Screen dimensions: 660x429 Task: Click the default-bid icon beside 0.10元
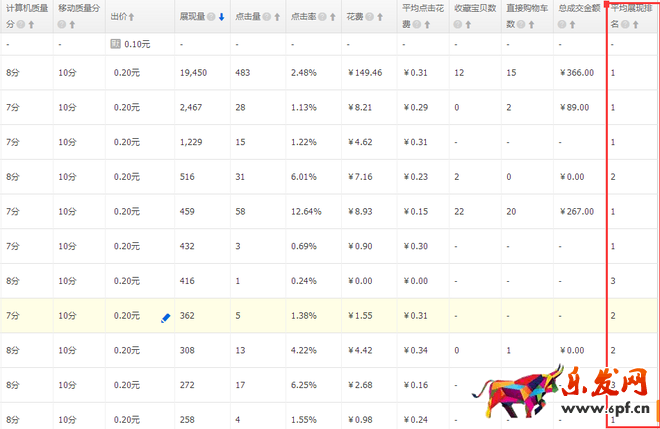115,45
